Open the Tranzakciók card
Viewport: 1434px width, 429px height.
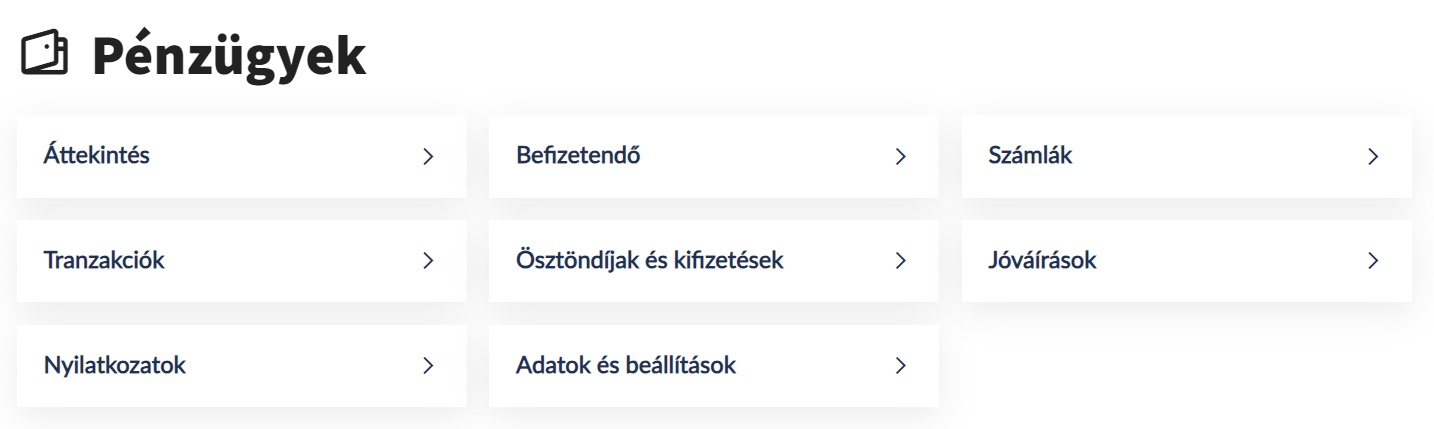click(241, 261)
